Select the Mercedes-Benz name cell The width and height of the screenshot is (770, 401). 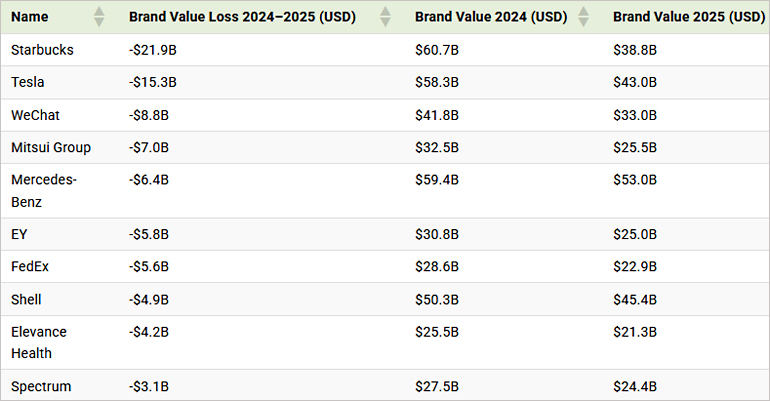click(43, 190)
